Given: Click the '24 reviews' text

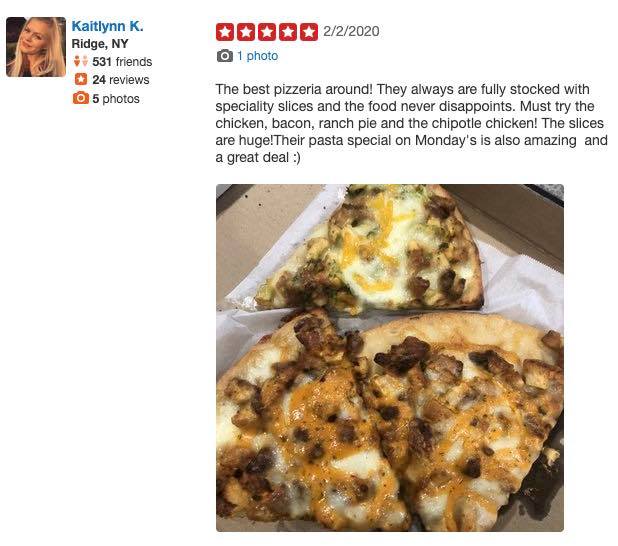Looking at the screenshot, I should point(121,80).
